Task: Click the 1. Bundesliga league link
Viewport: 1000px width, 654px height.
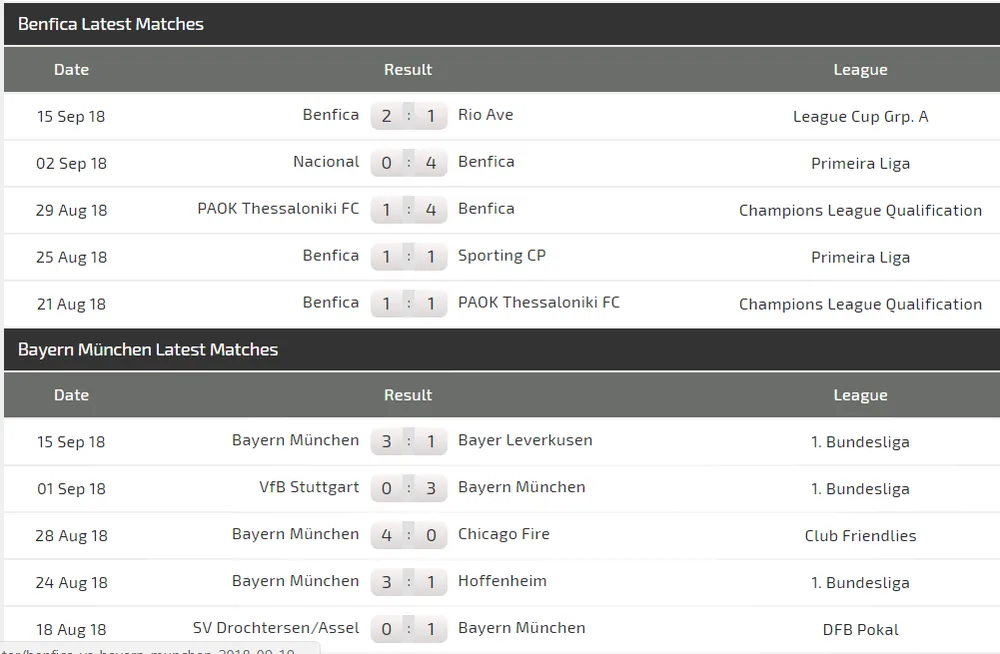Action: point(860,441)
